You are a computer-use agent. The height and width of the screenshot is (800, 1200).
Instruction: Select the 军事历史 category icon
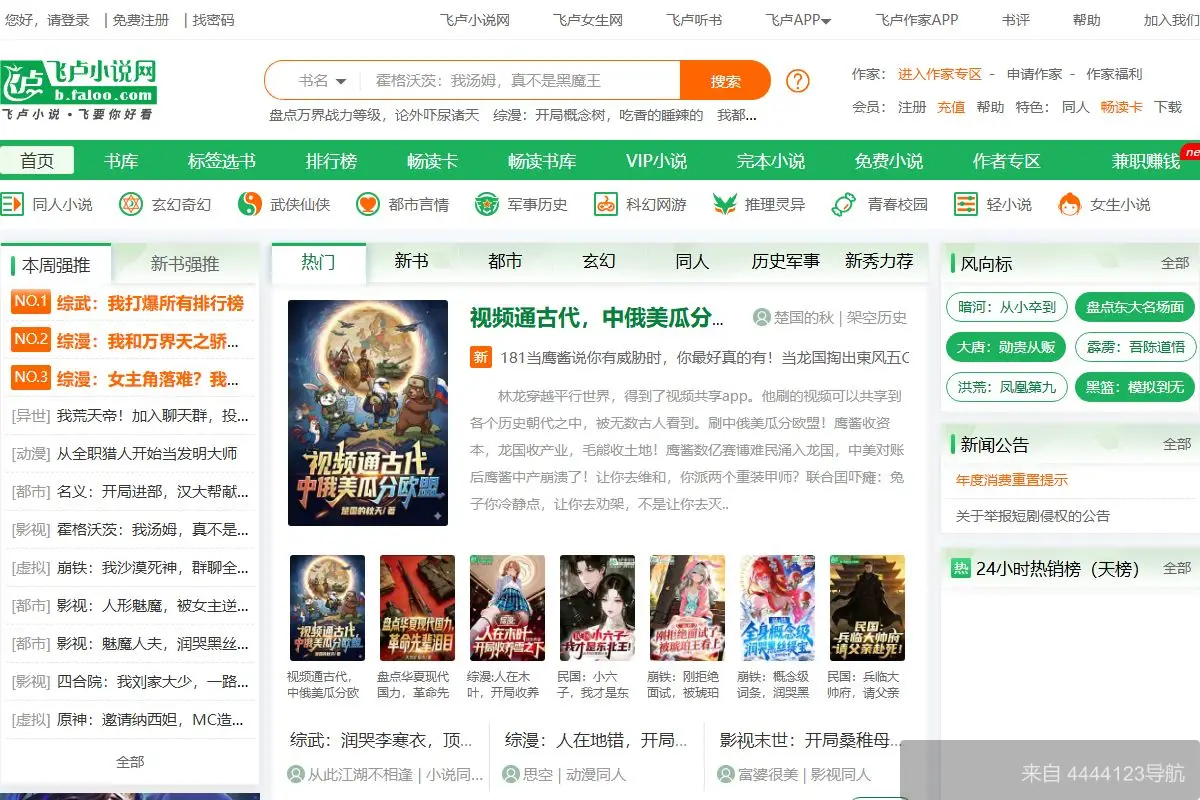(x=487, y=204)
